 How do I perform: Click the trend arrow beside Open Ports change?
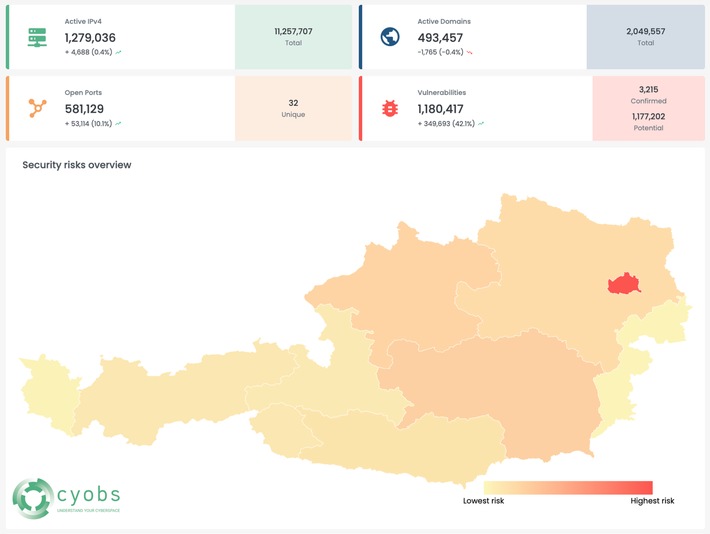pyautogui.click(x=118, y=124)
